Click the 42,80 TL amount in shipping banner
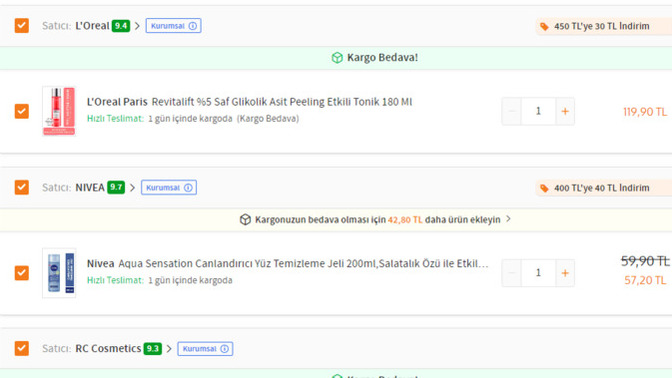The image size is (672, 378). point(405,219)
